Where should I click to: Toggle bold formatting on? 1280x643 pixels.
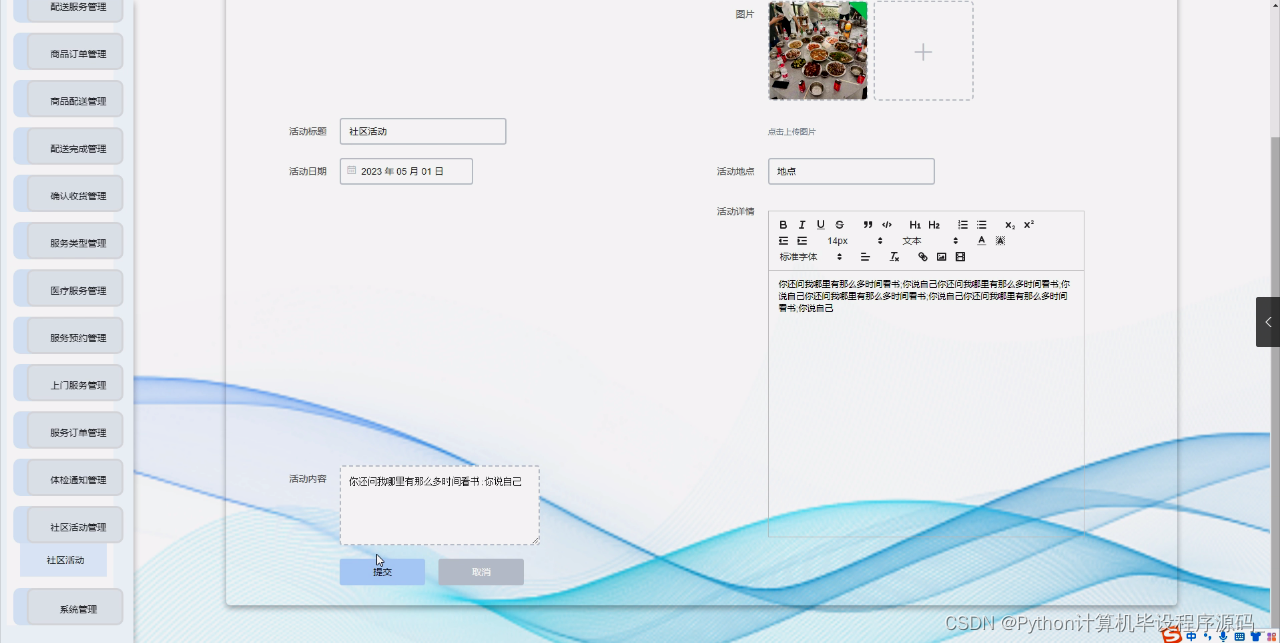(x=784, y=224)
